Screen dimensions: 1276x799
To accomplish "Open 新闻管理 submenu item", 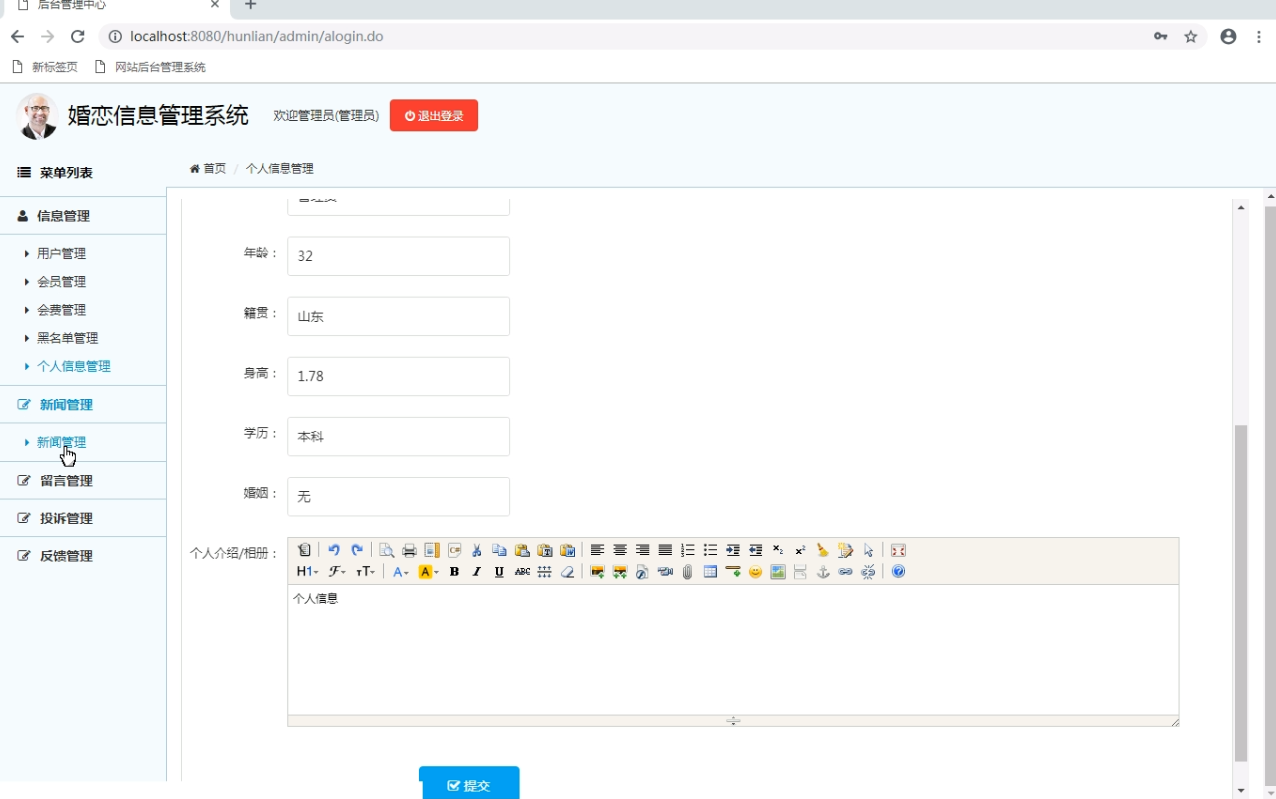I will pyautogui.click(x=62, y=442).
